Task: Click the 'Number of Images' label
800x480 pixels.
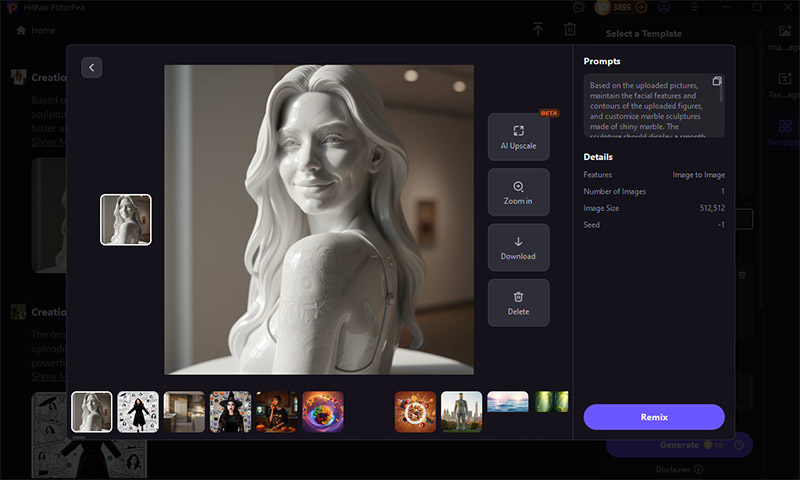Action: point(614,191)
